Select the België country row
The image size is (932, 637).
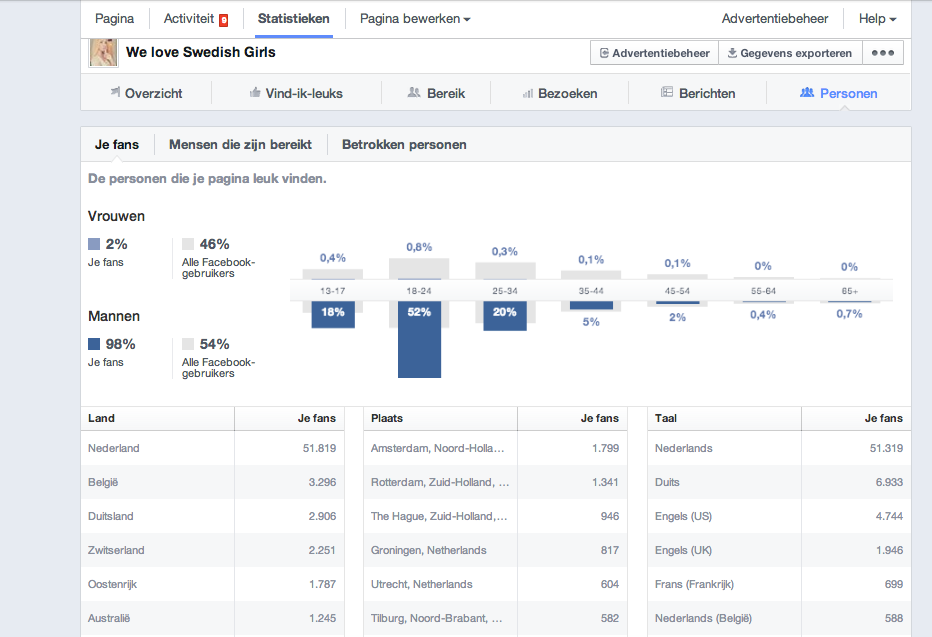pos(212,482)
